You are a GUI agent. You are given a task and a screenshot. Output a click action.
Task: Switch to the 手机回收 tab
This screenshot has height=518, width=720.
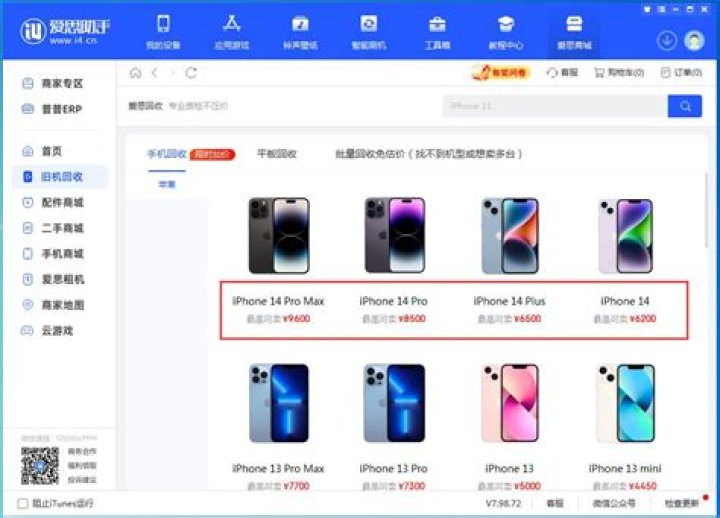tap(167, 154)
